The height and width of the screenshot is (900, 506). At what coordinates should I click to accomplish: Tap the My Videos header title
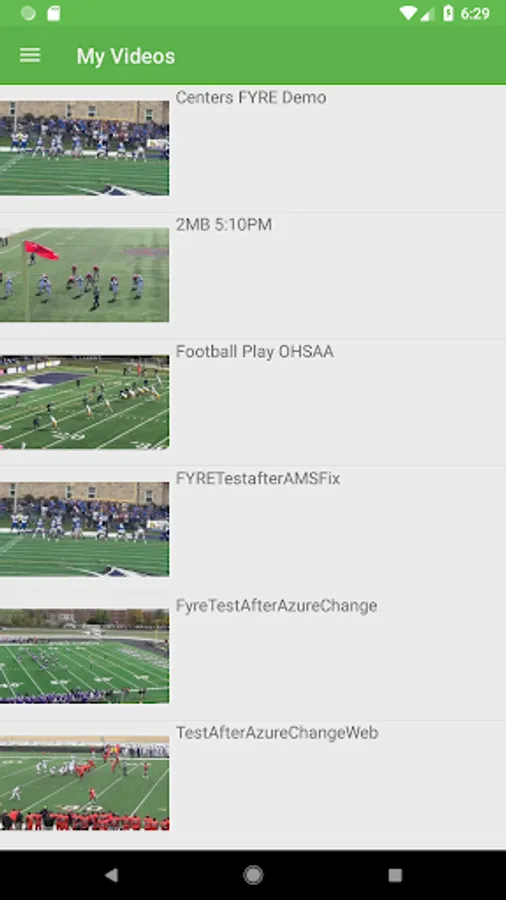(126, 56)
